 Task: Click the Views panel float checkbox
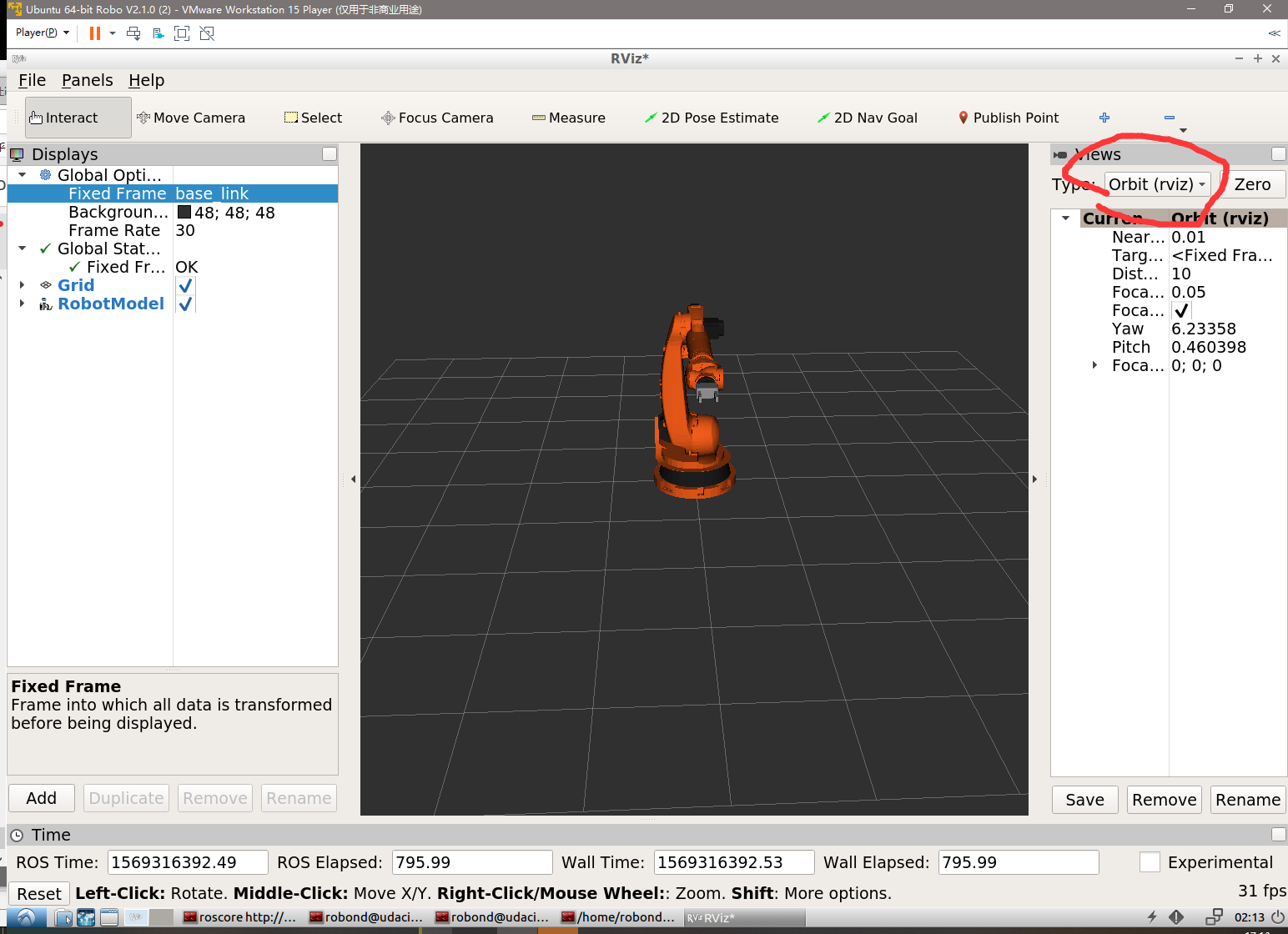pos(1278,154)
